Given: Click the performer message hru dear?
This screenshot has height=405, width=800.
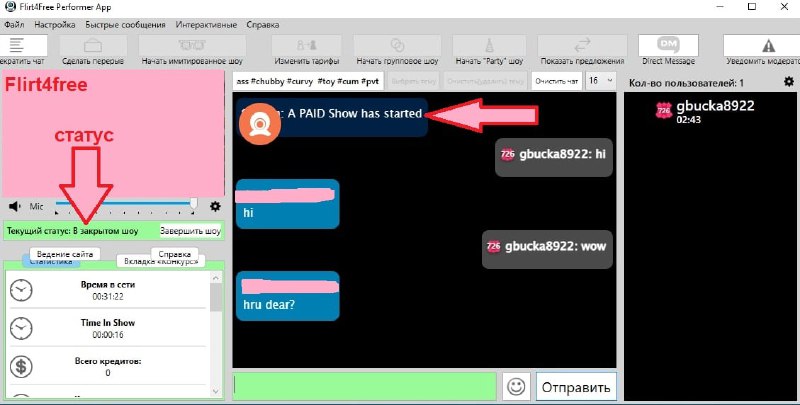Looking at the screenshot, I should (x=287, y=296).
